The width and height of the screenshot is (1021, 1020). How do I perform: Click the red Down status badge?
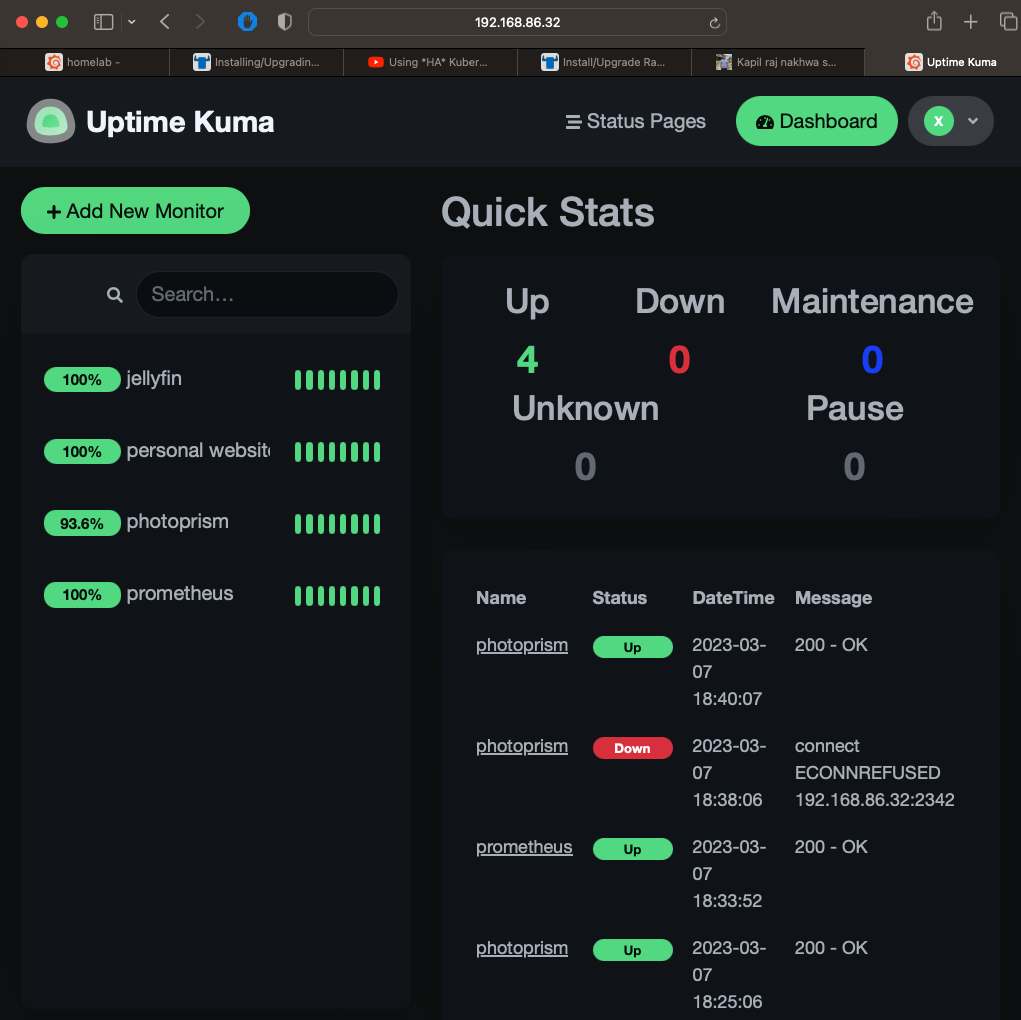[x=632, y=748]
